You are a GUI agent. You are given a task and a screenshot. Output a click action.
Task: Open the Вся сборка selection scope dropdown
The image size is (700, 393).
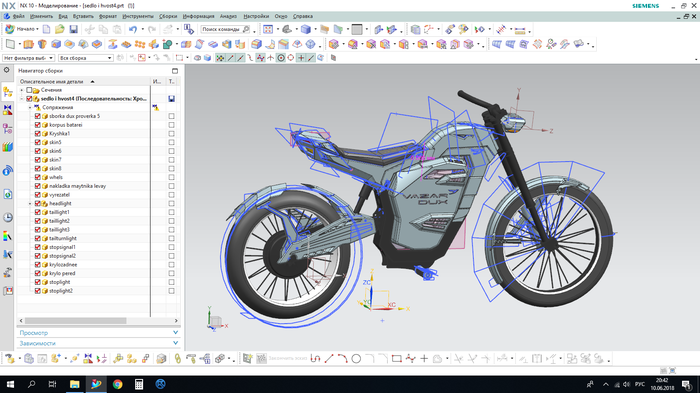86,58
